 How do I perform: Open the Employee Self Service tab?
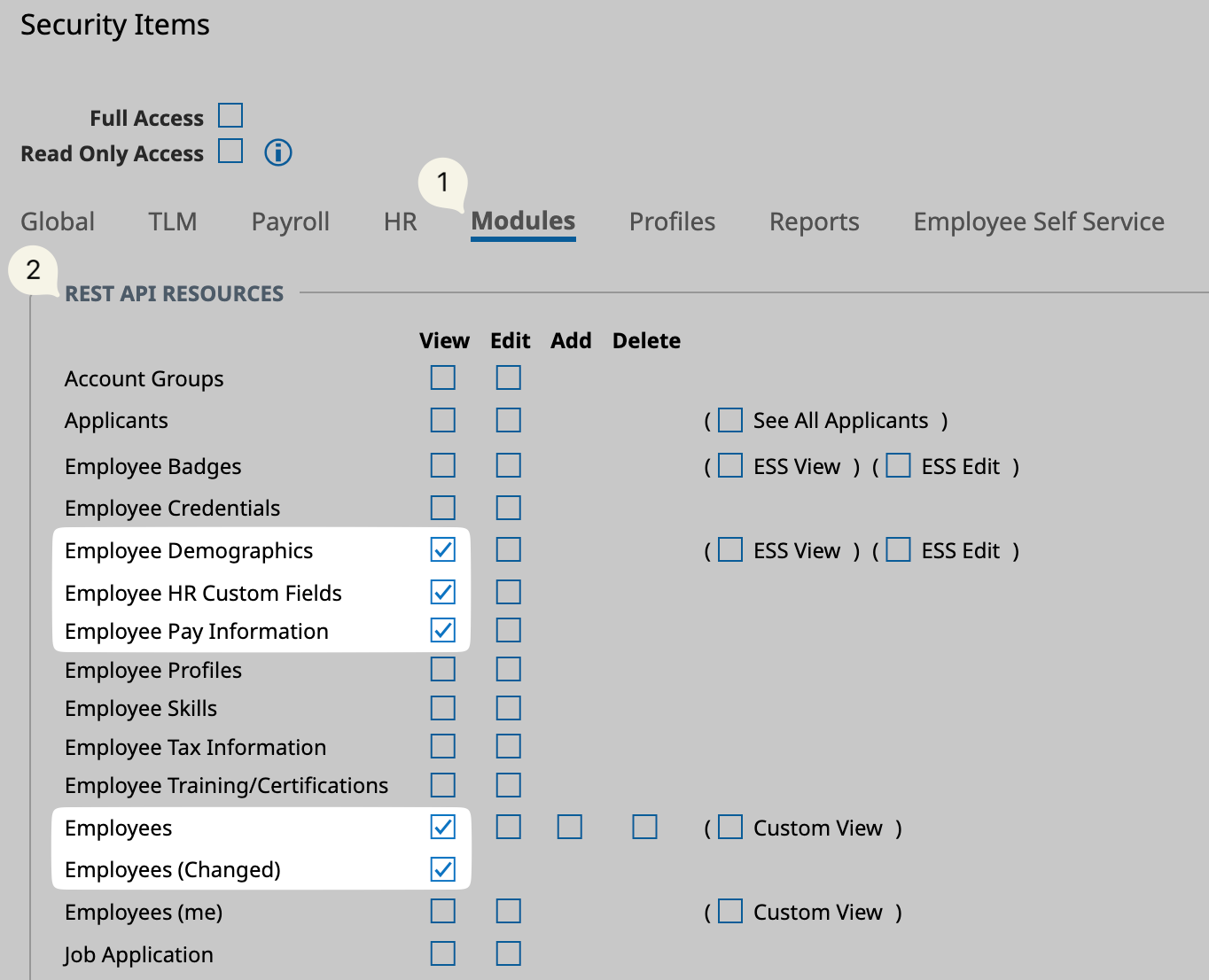pyautogui.click(x=1039, y=222)
